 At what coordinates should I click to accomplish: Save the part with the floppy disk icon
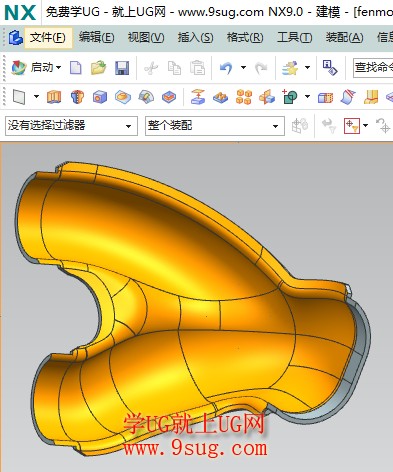pyautogui.click(x=122, y=68)
